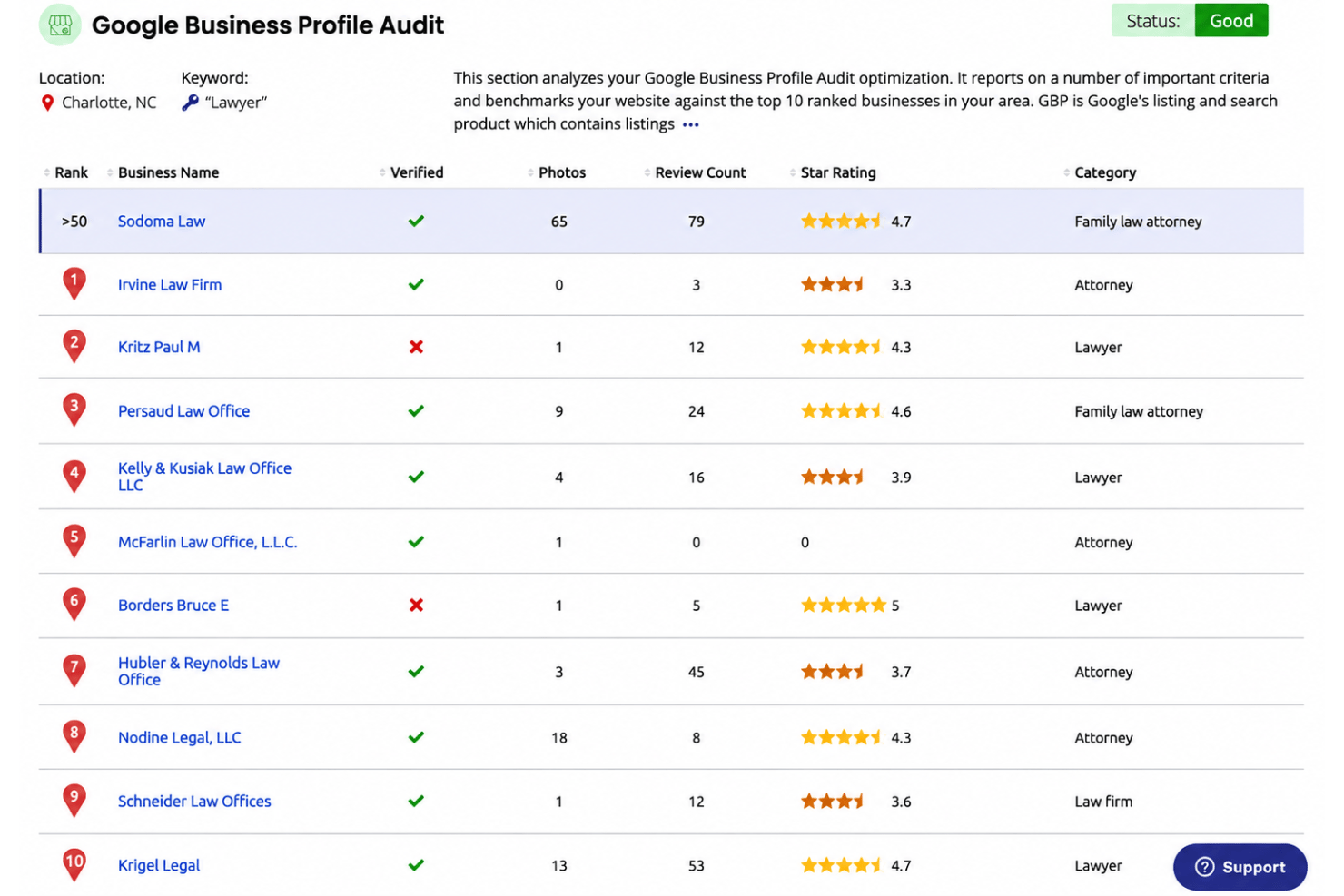
Task: Click the 3.3 rating value for Irvine Law Firm
Action: click(x=900, y=285)
